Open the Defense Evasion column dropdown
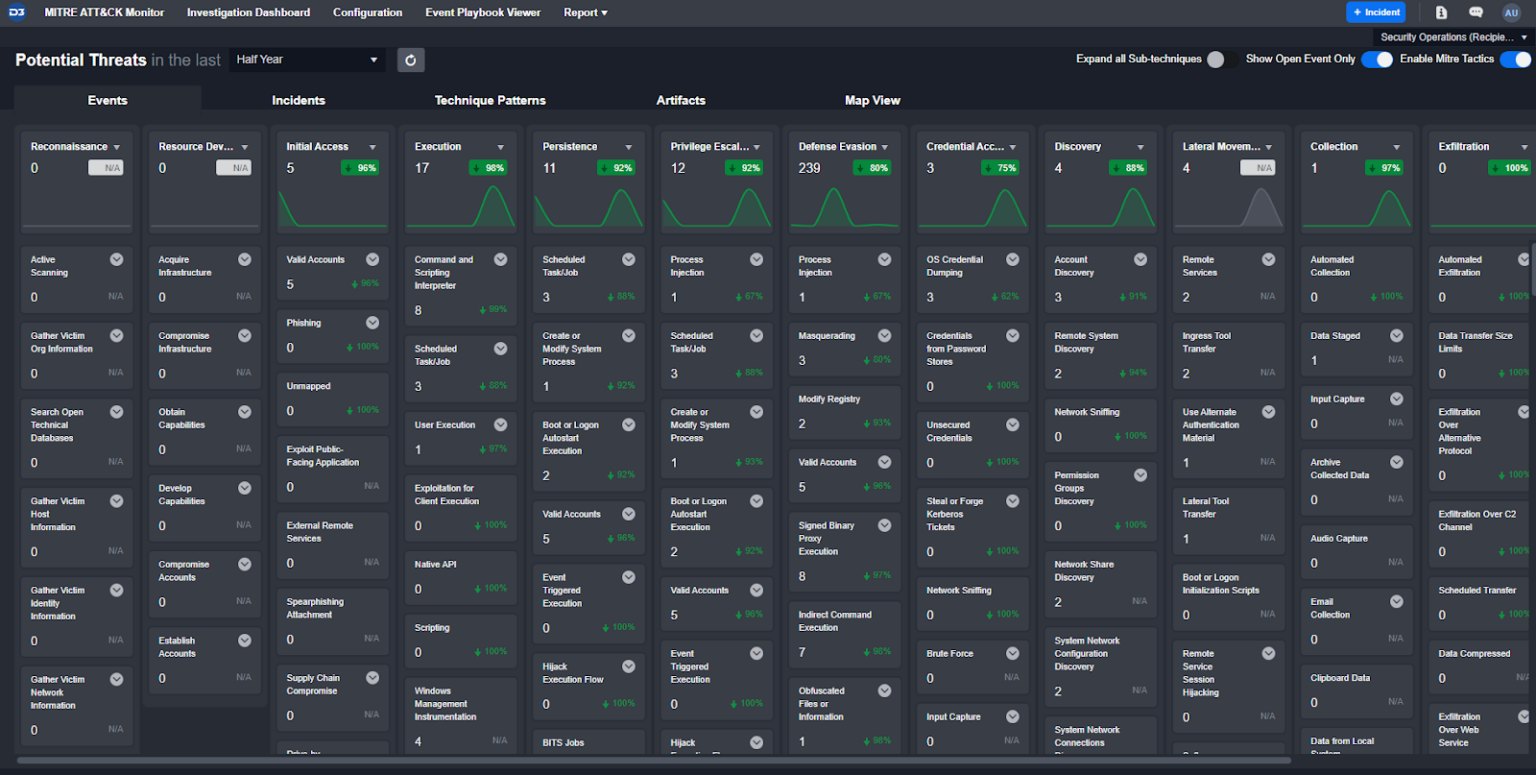Screen dimensions: 1536x775 [x=885, y=146]
